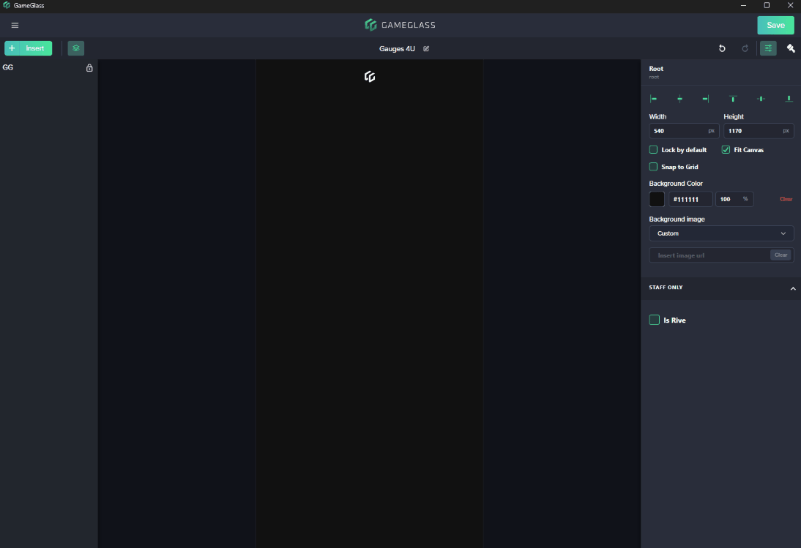Save the shard with Save button
This screenshot has width=801, height=548.
775,25
